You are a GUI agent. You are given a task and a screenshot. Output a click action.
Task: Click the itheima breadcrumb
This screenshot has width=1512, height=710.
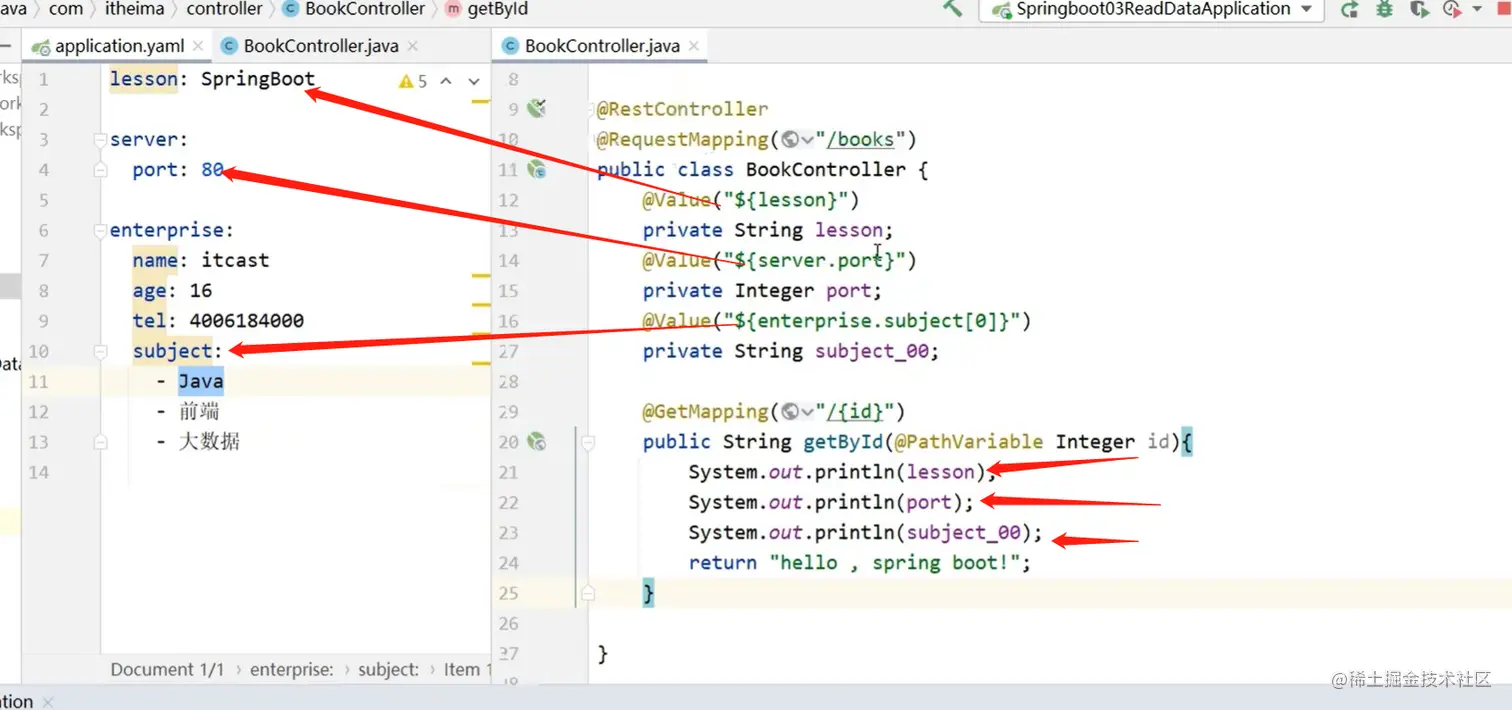(135, 9)
